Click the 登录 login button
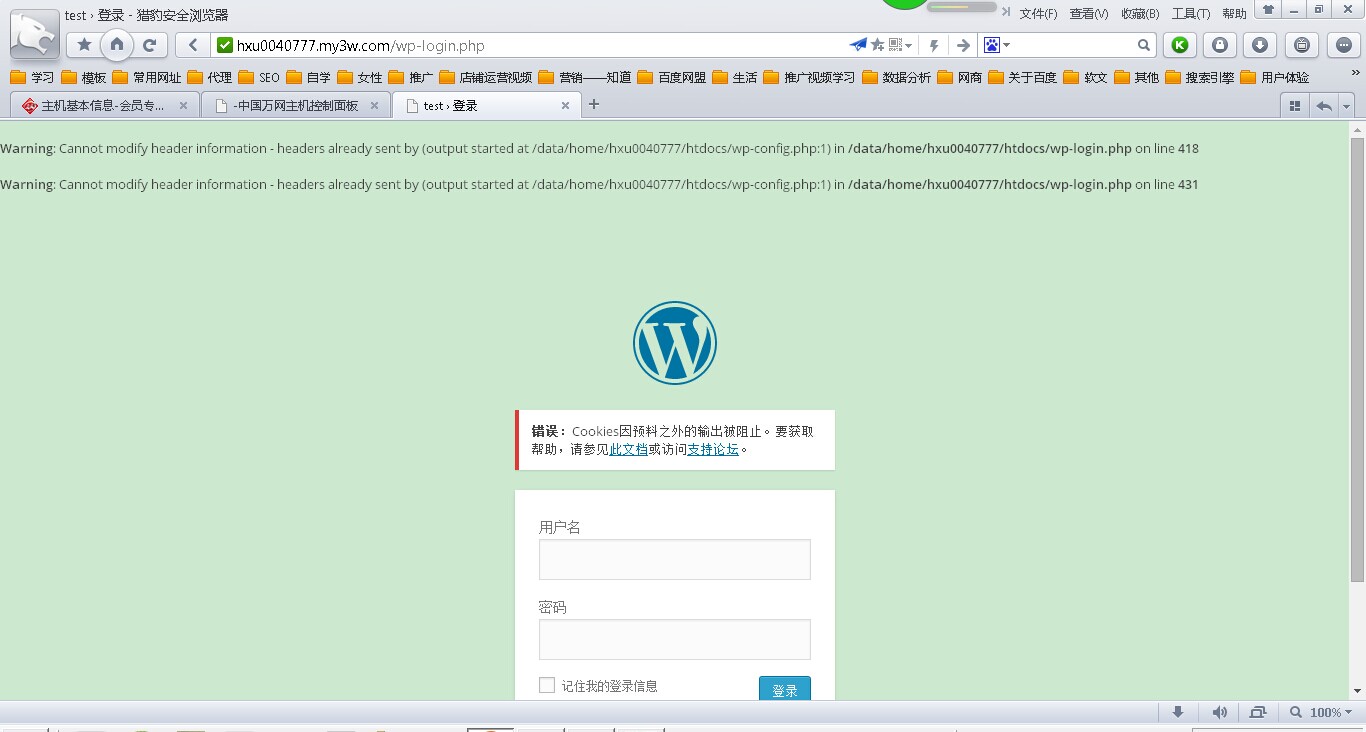Viewport: 1366px width, 732px height. pos(785,690)
